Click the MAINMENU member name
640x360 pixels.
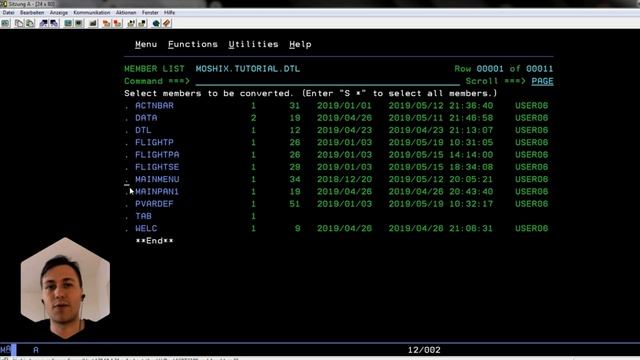[157, 179]
